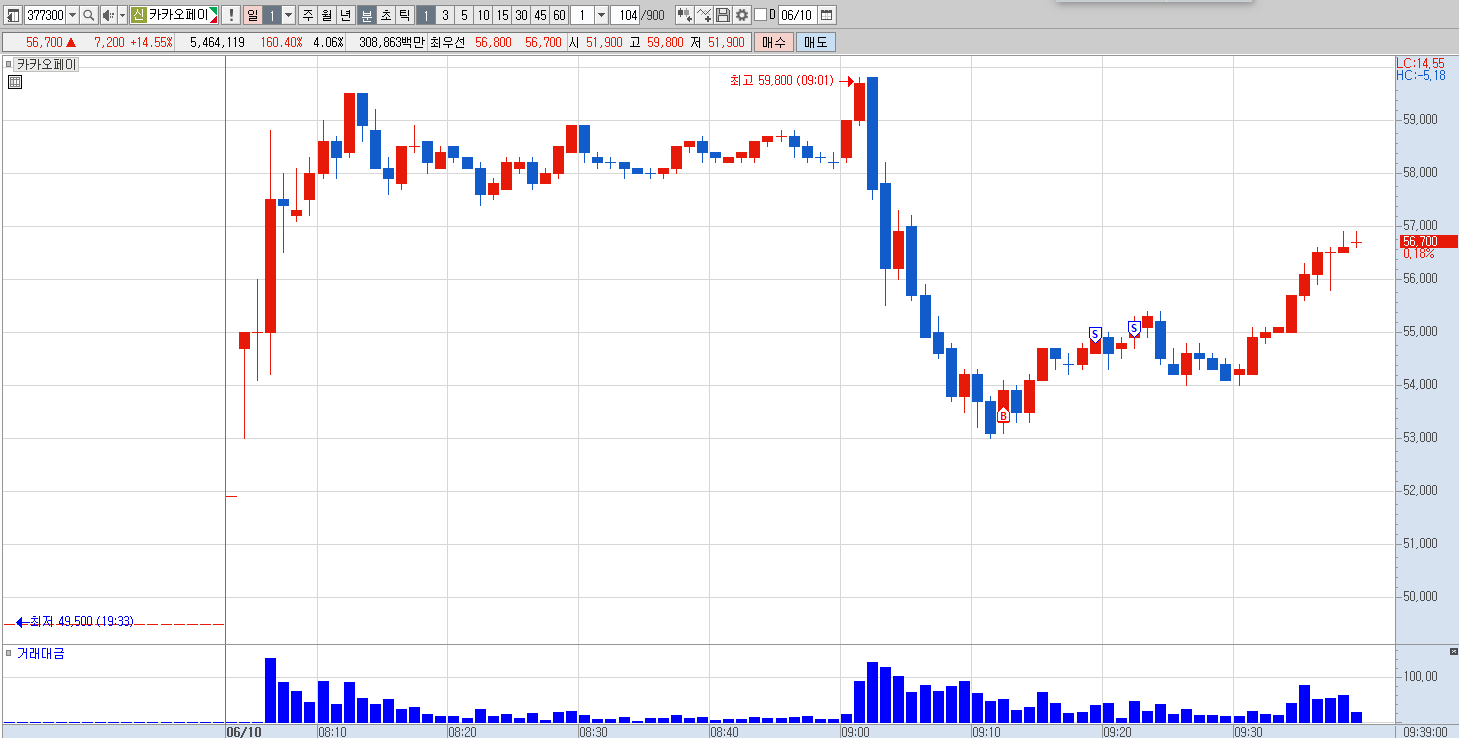Click the chart layout icon at toolbar start
This screenshot has width=1459, height=738.
click(13, 15)
